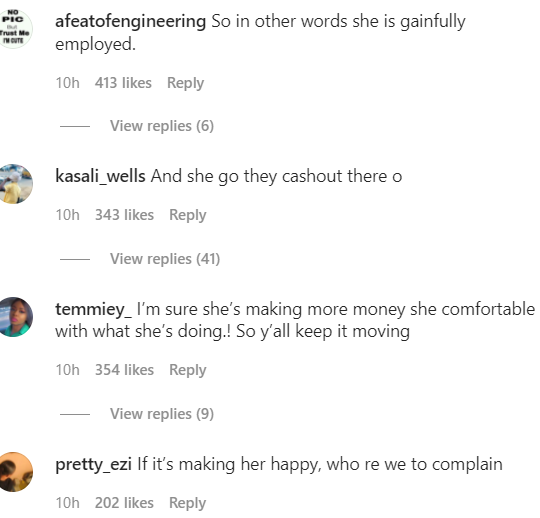The height and width of the screenshot is (518, 540).
Task: Reply to kasali_wells' comment
Action: [188, 215]
